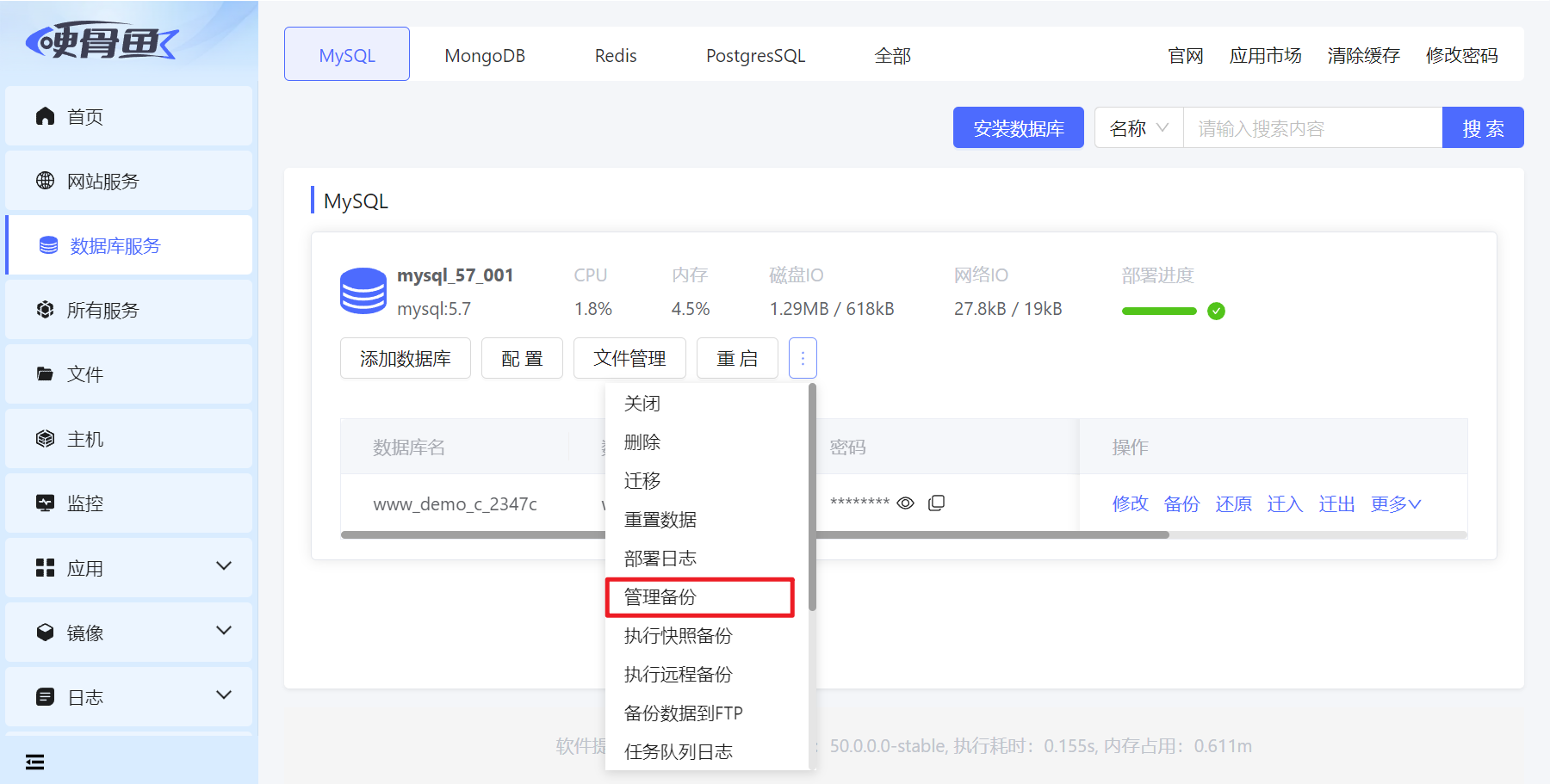Open the 更多 dropdown in operations column
1550x784 pixels.
click(x=1396, y=503)
